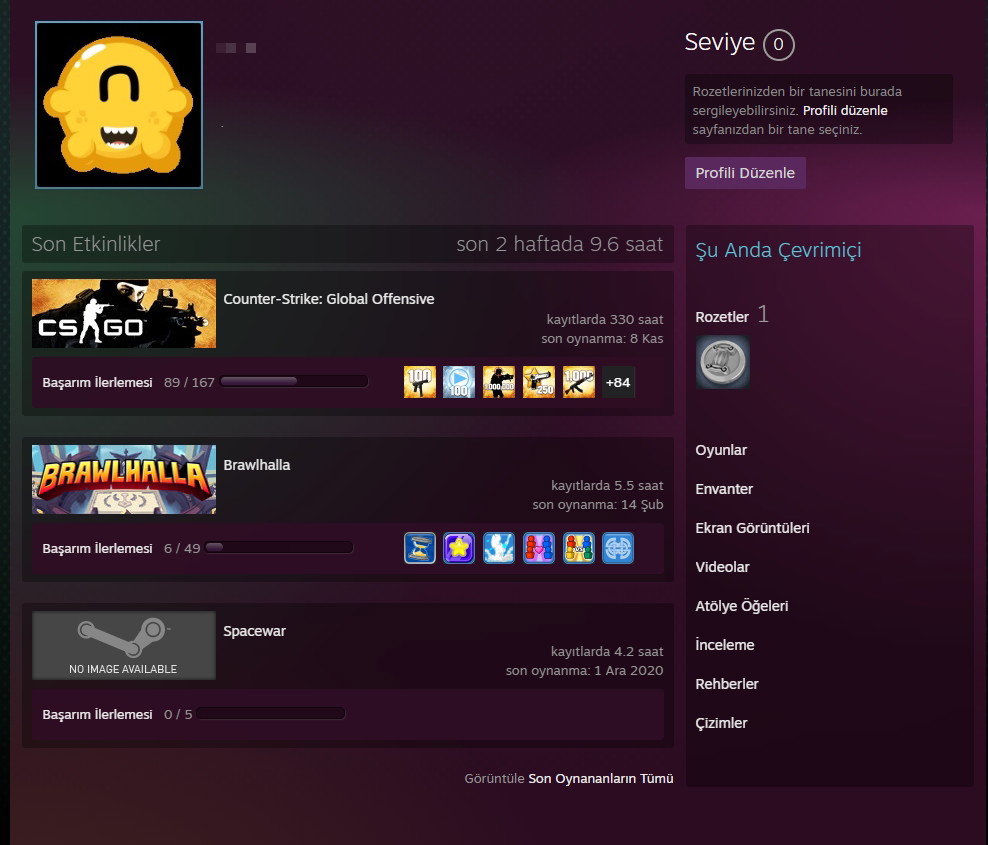This screenshot has width=988, height=845.
Task: Show the +84 more CS:GO achievements
Action: 618,382
